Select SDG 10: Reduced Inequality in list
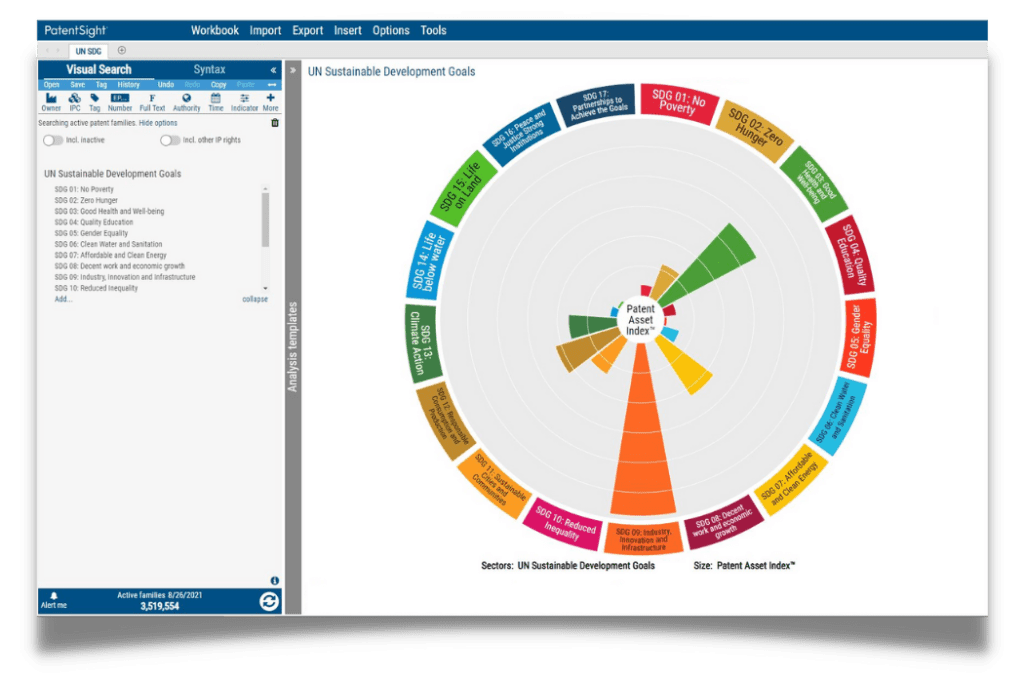Image resolution: width=1024 pixels, height=683 pixels. tap(96, 288)
